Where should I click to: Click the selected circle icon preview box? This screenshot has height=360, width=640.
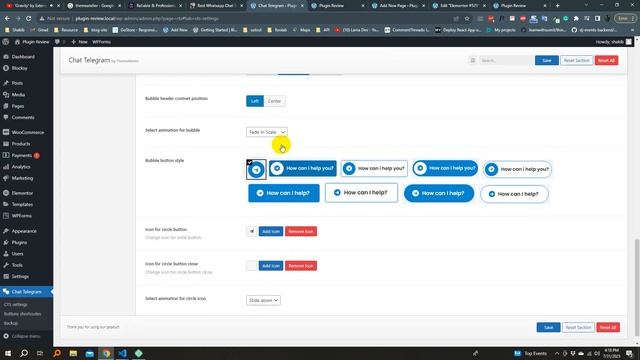coord(251,231)
